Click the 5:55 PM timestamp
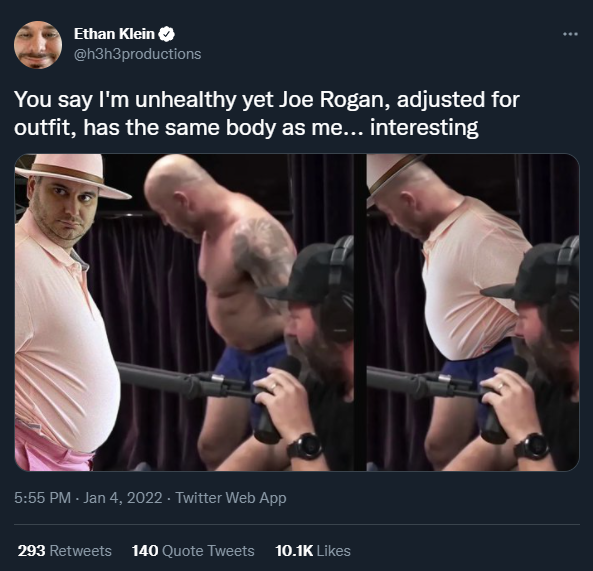Screen dimensions: 593x571 (x=42, y=498)
